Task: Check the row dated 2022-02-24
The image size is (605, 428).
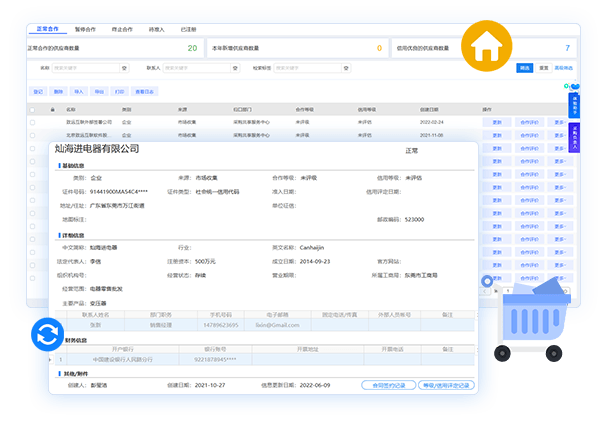Action: pos(32,122)
